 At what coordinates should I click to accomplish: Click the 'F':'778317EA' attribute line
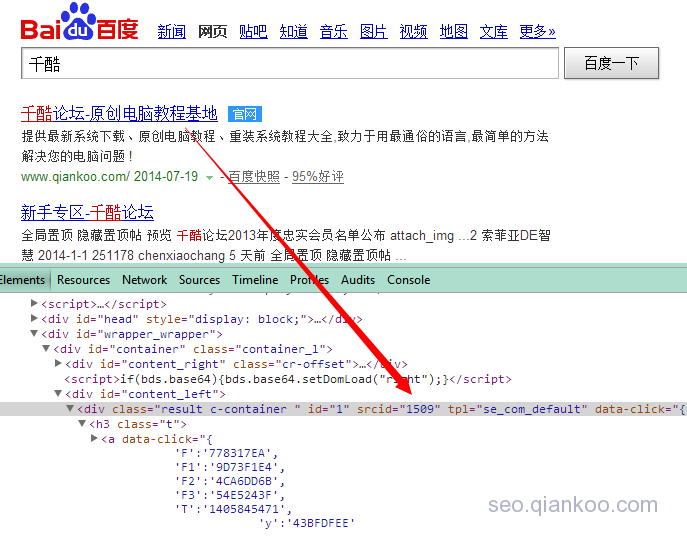point(226,453)
